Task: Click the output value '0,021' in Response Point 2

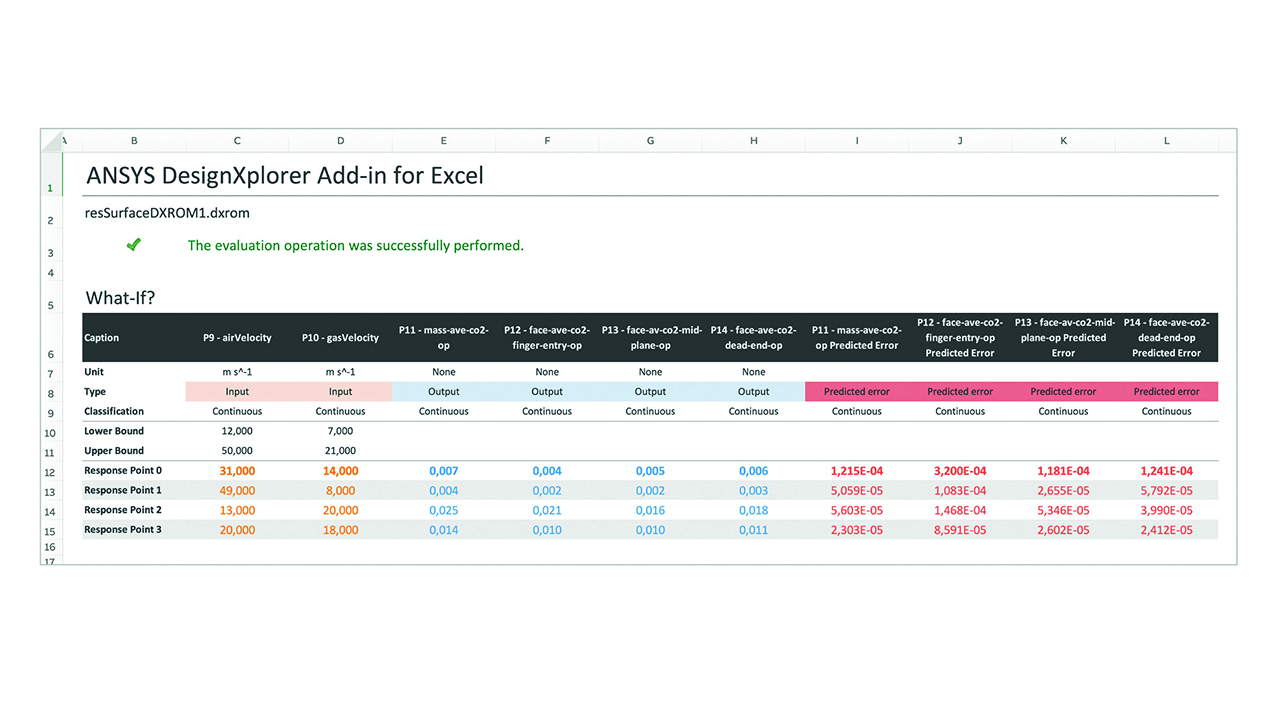Action: [547, 510]
